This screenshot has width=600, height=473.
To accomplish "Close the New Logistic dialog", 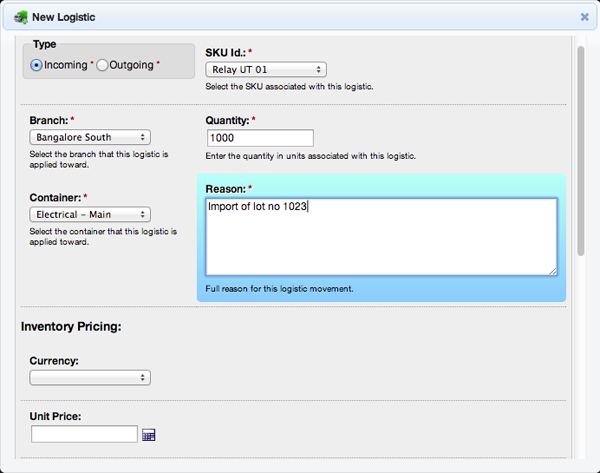I will (585, 17).
